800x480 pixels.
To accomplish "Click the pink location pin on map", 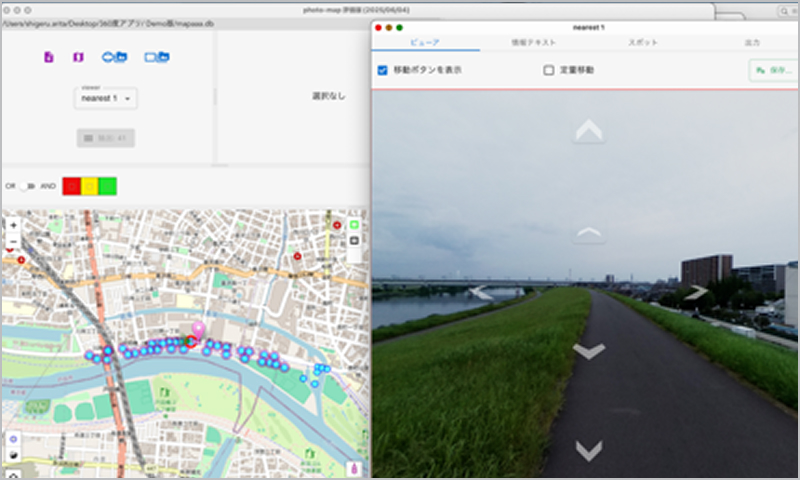I will click(198, 329).
